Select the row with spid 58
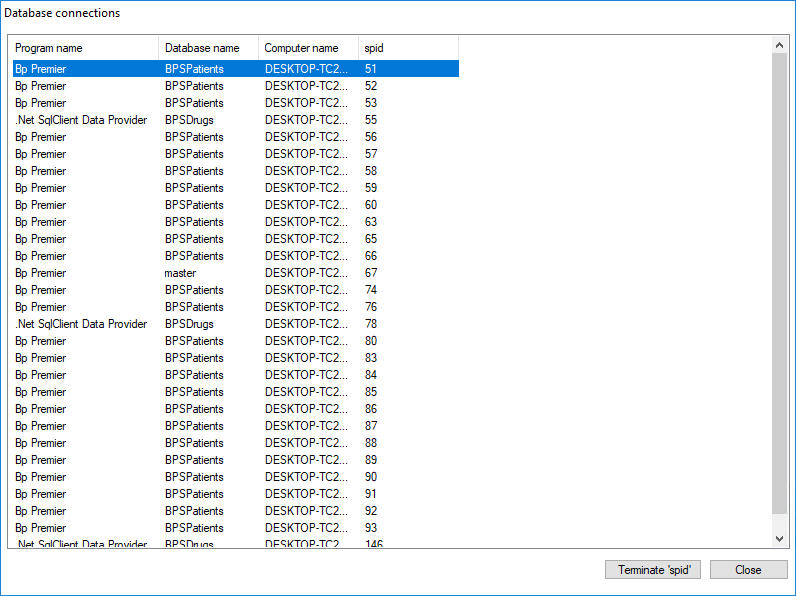 [x=236, y=171]
